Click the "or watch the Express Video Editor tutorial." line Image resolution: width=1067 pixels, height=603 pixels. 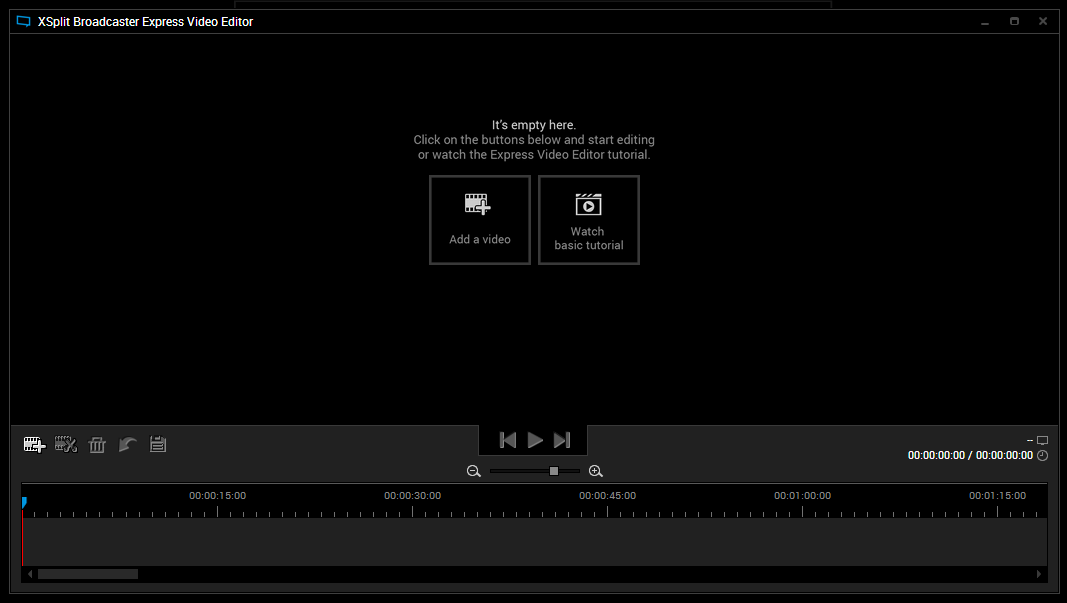tap(534, 154)
